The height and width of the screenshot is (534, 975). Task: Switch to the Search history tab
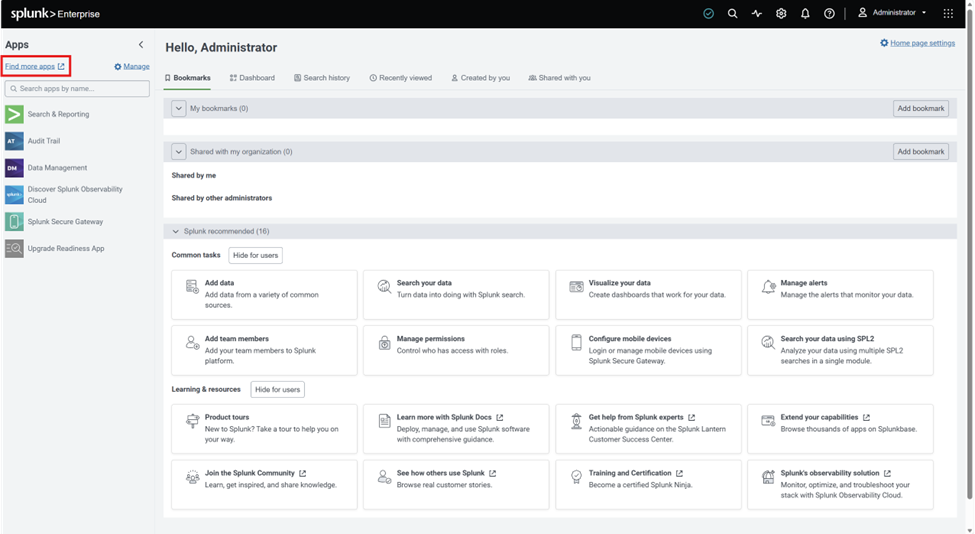coord(322,78)
